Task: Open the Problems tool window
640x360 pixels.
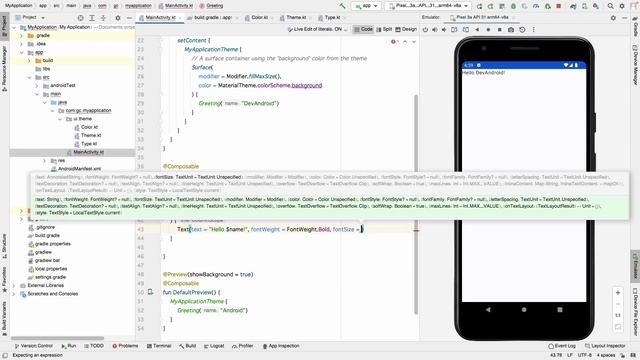Action: click(125, 346)
